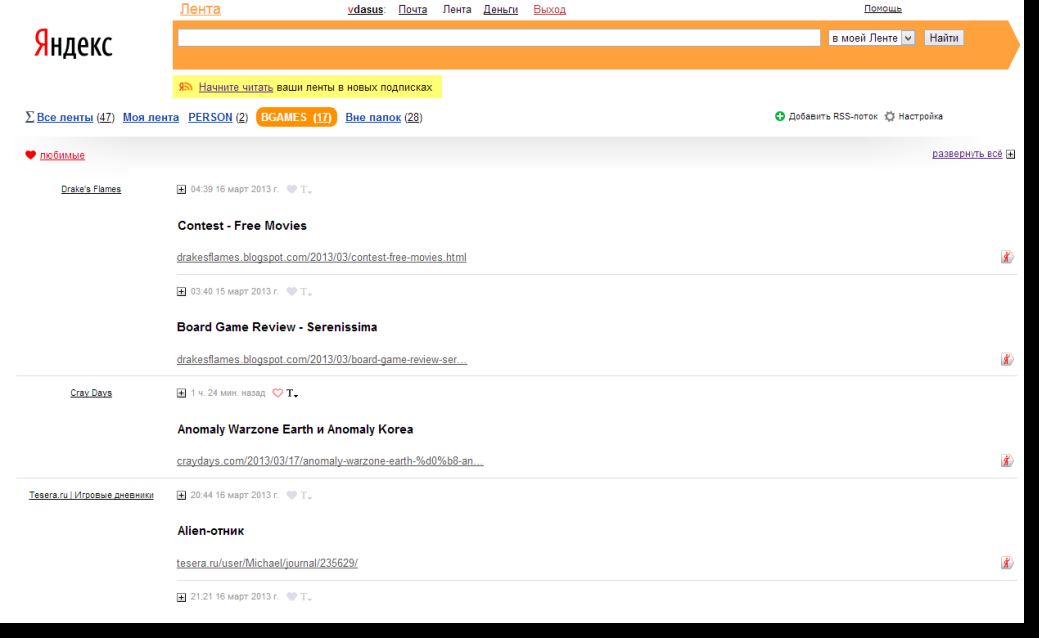The height and width of the screenshot is (638, 1039).
Task: Click the sigma icon before Все ленты
Action: pyautogui.click(x=29, y=117)
